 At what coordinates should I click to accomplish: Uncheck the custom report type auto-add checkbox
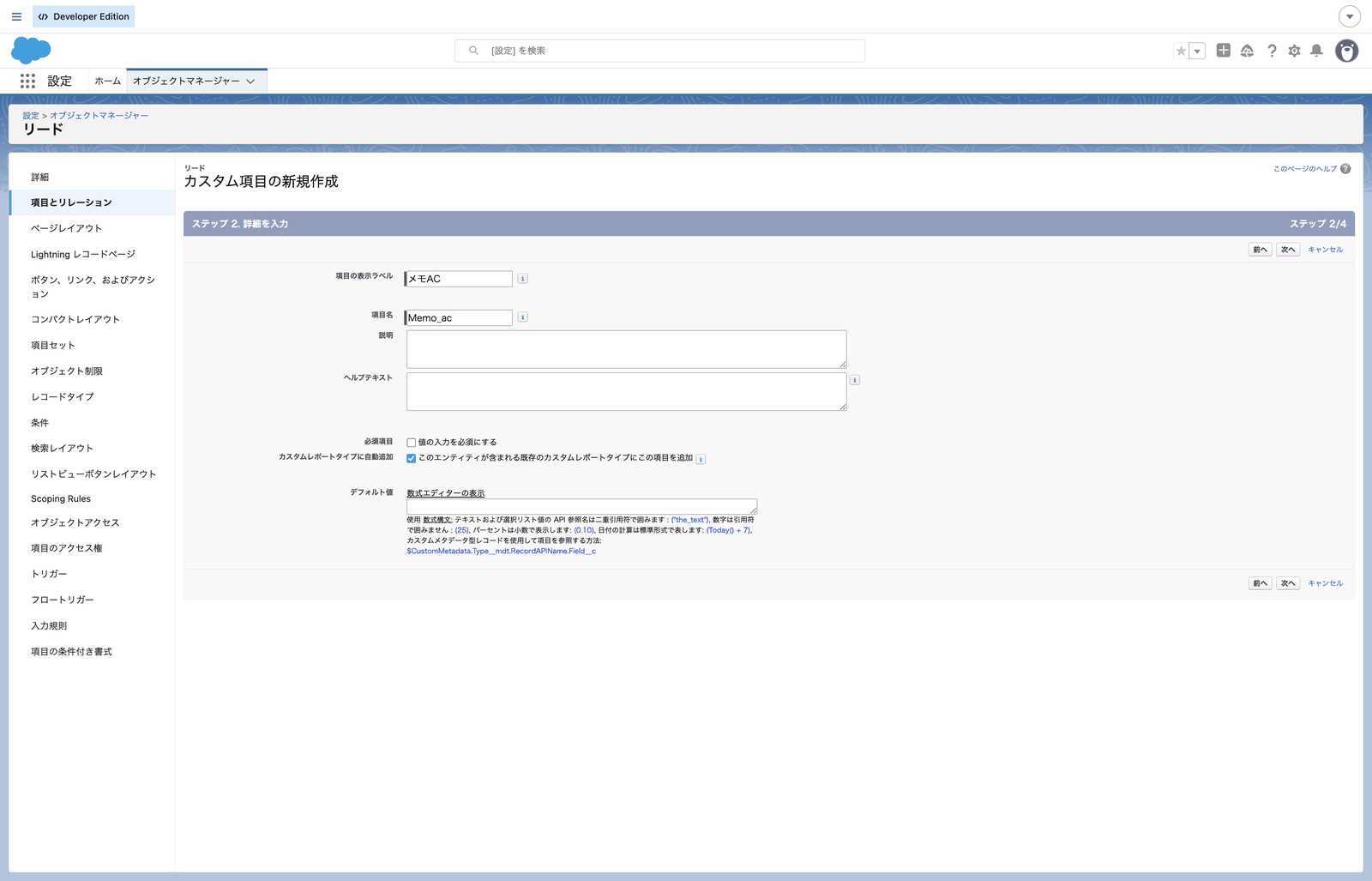[x=412, y=458]
